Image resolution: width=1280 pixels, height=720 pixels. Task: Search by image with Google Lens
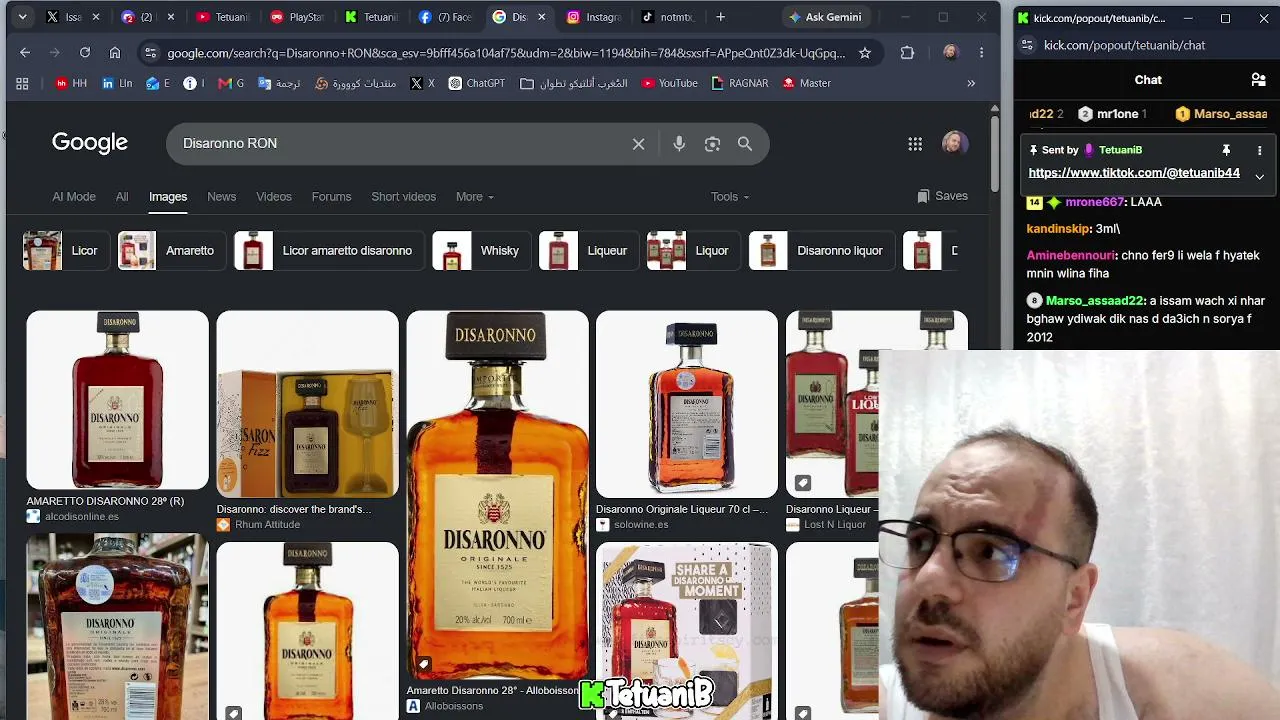click(712, 143)
